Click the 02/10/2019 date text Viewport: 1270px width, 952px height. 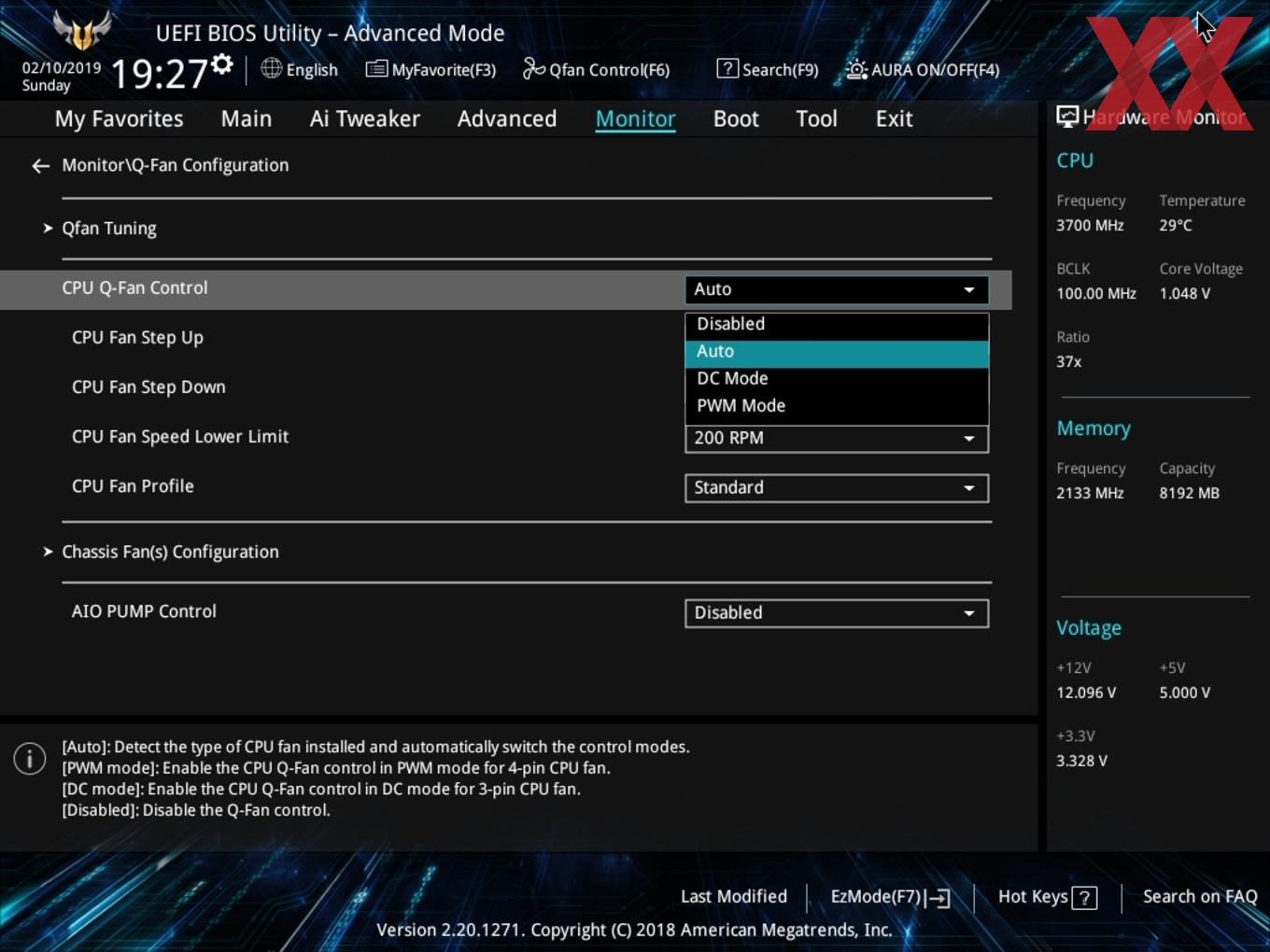[62, 68]
